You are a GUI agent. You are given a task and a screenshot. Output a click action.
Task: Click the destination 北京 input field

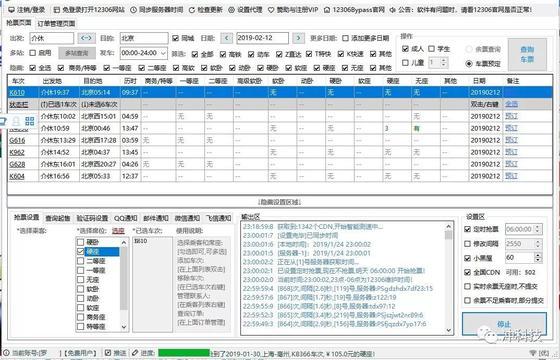pos(144,38)
